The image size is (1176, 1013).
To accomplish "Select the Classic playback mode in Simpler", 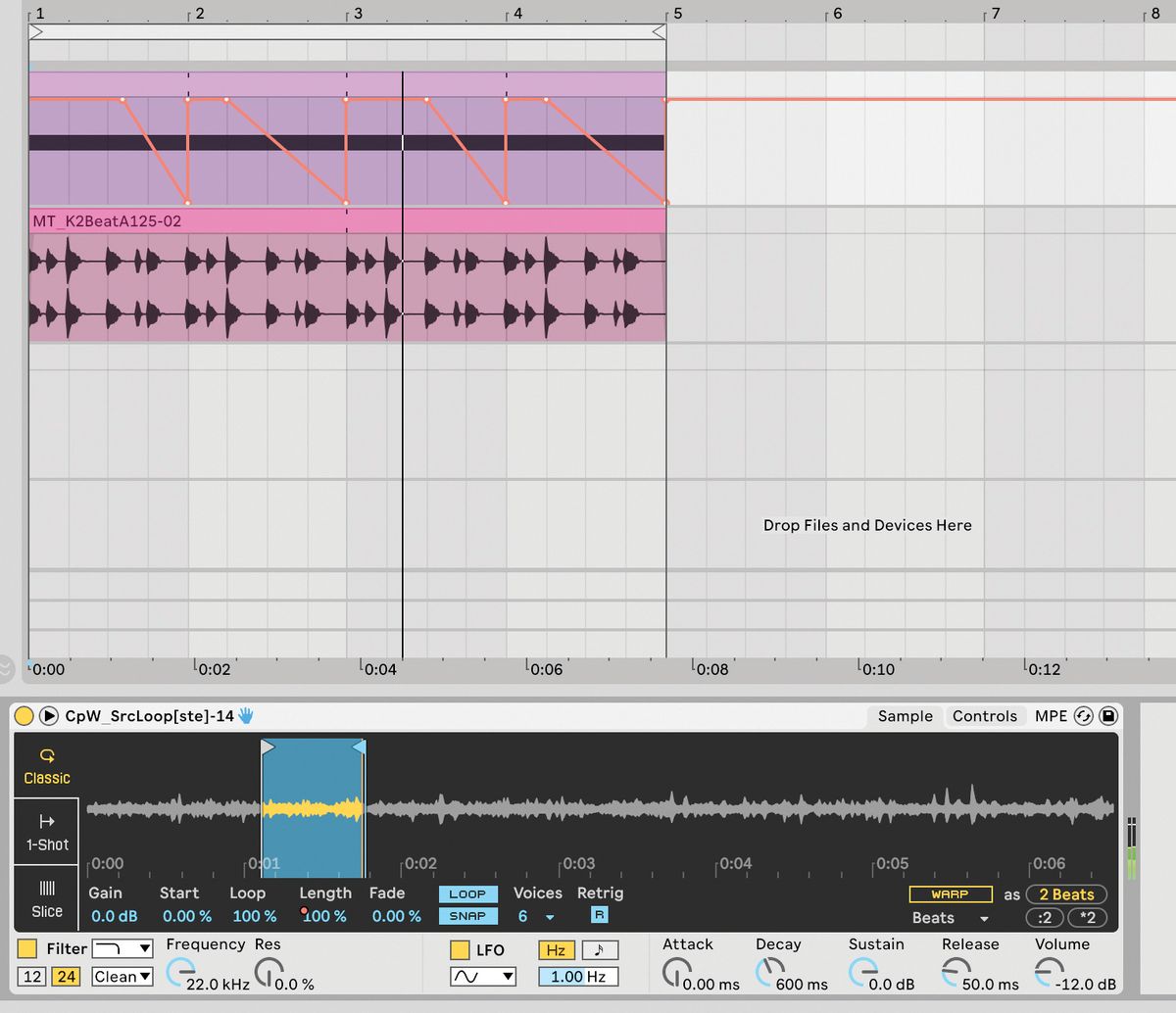I will 45,768.
